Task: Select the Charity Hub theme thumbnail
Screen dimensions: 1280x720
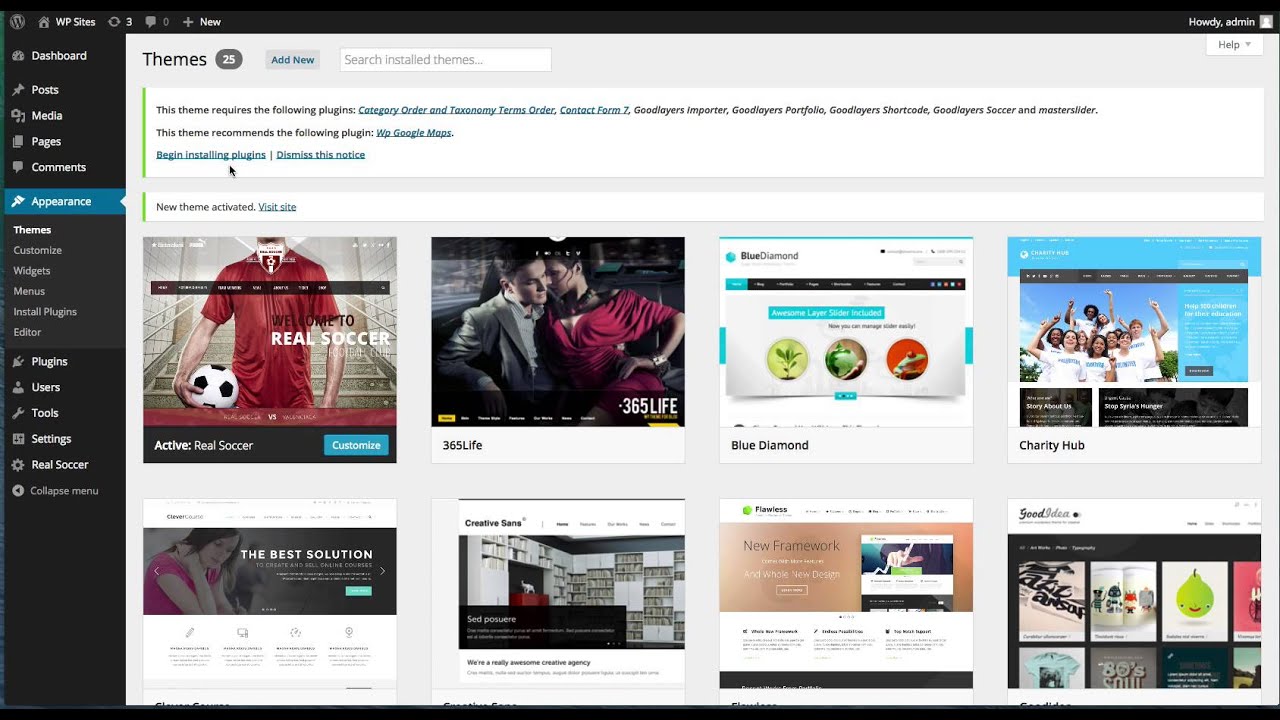Action: coord(1134,332)
